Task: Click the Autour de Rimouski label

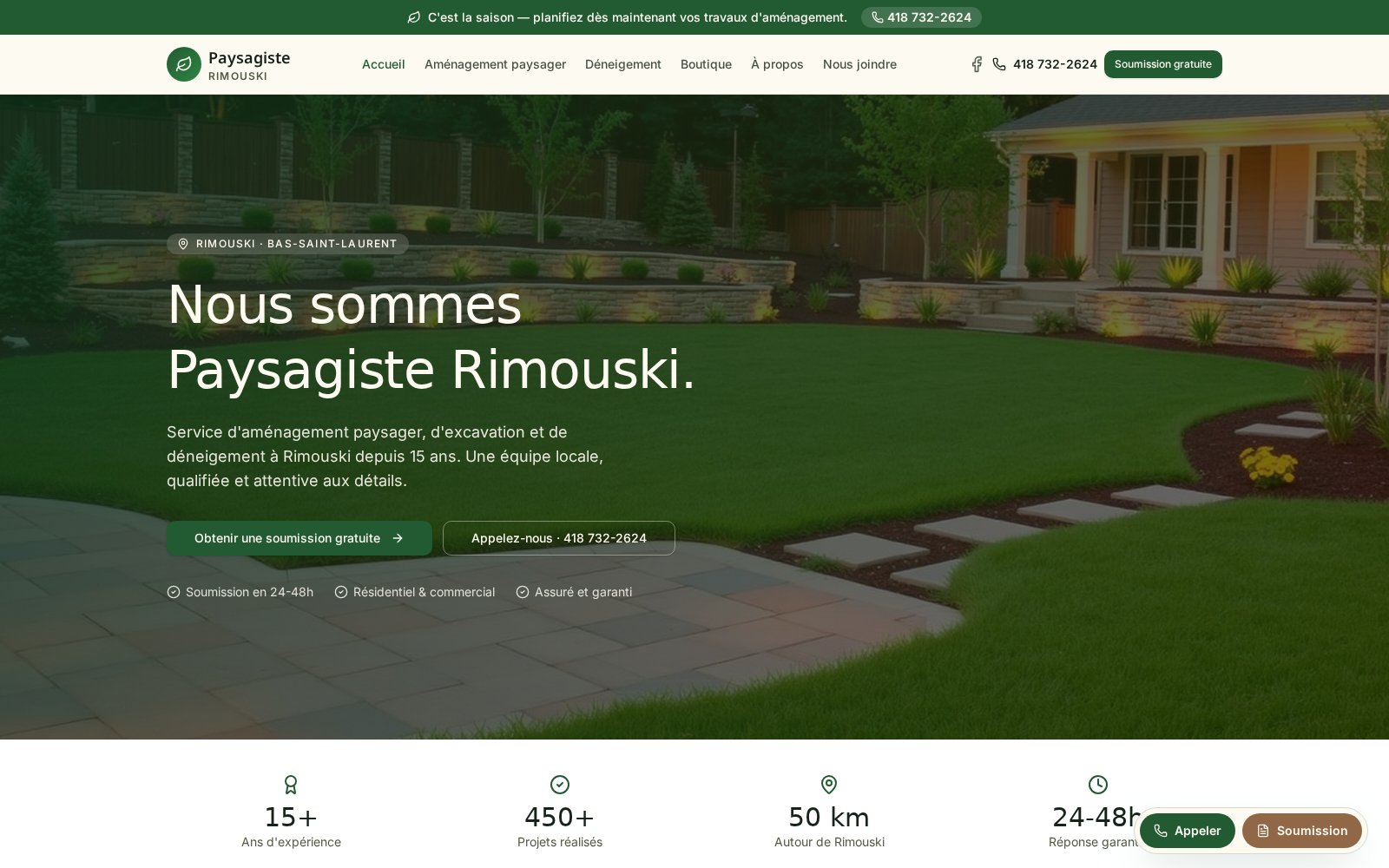Action: coord(829,842)
